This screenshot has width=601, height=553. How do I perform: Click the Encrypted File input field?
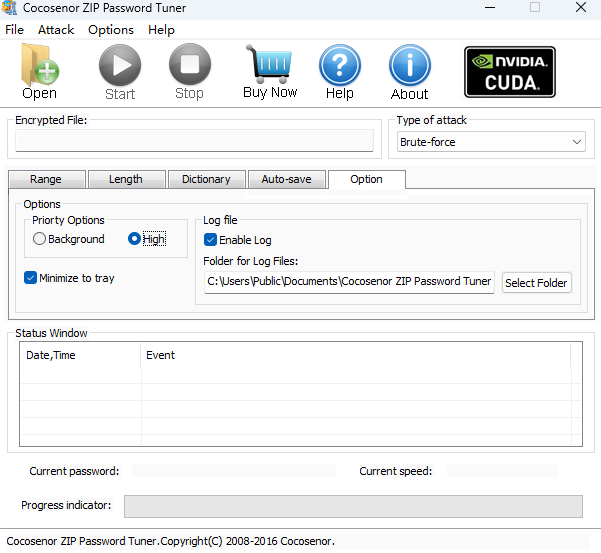click(x=195, y=141)
